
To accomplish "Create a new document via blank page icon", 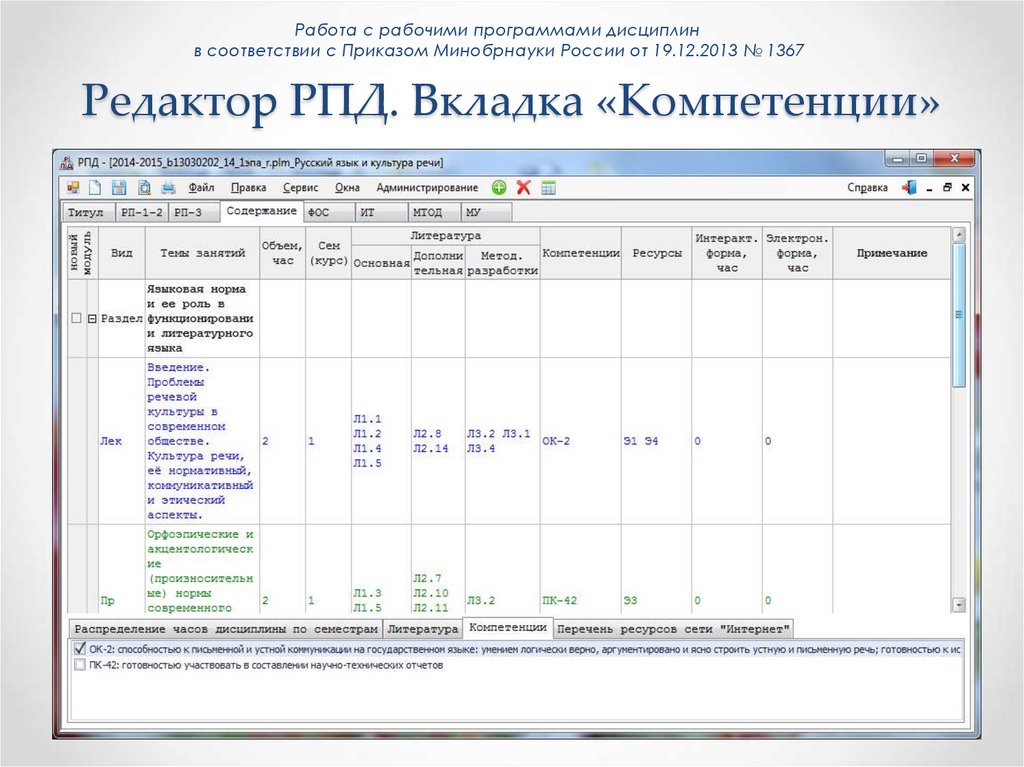I will pos(95,188).
